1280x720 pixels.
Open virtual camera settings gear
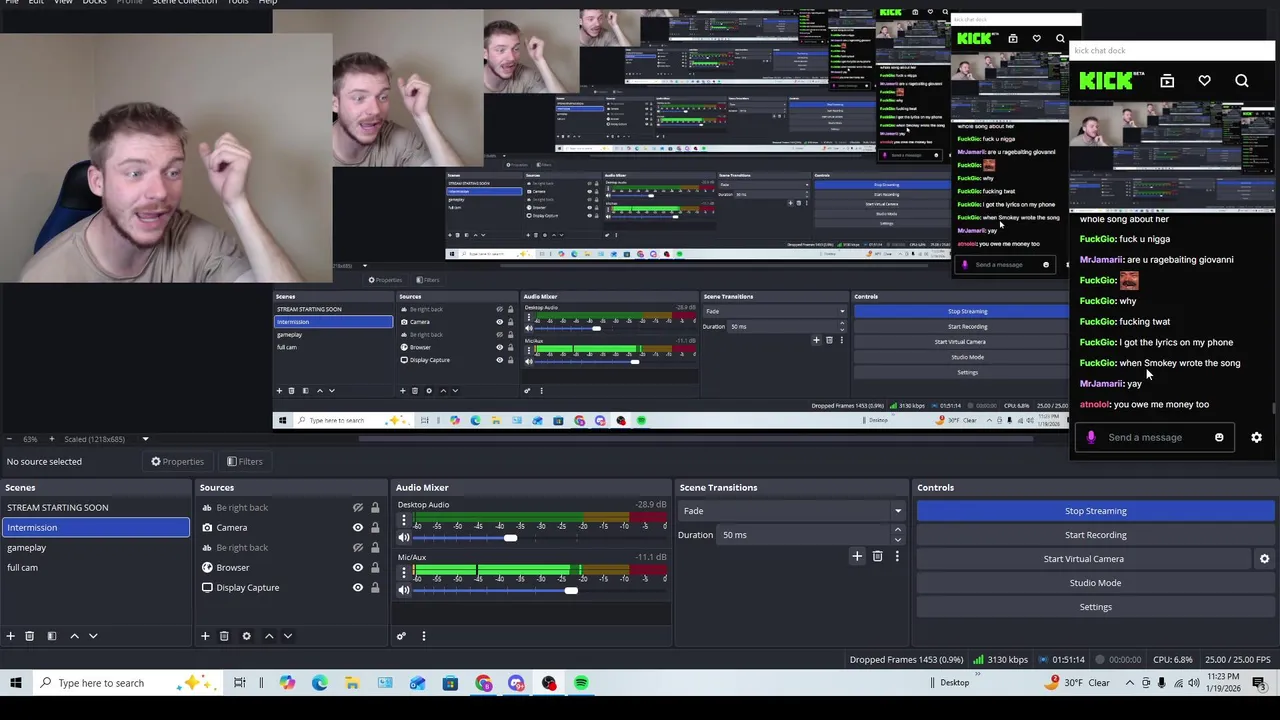(x=1264, y=559)
